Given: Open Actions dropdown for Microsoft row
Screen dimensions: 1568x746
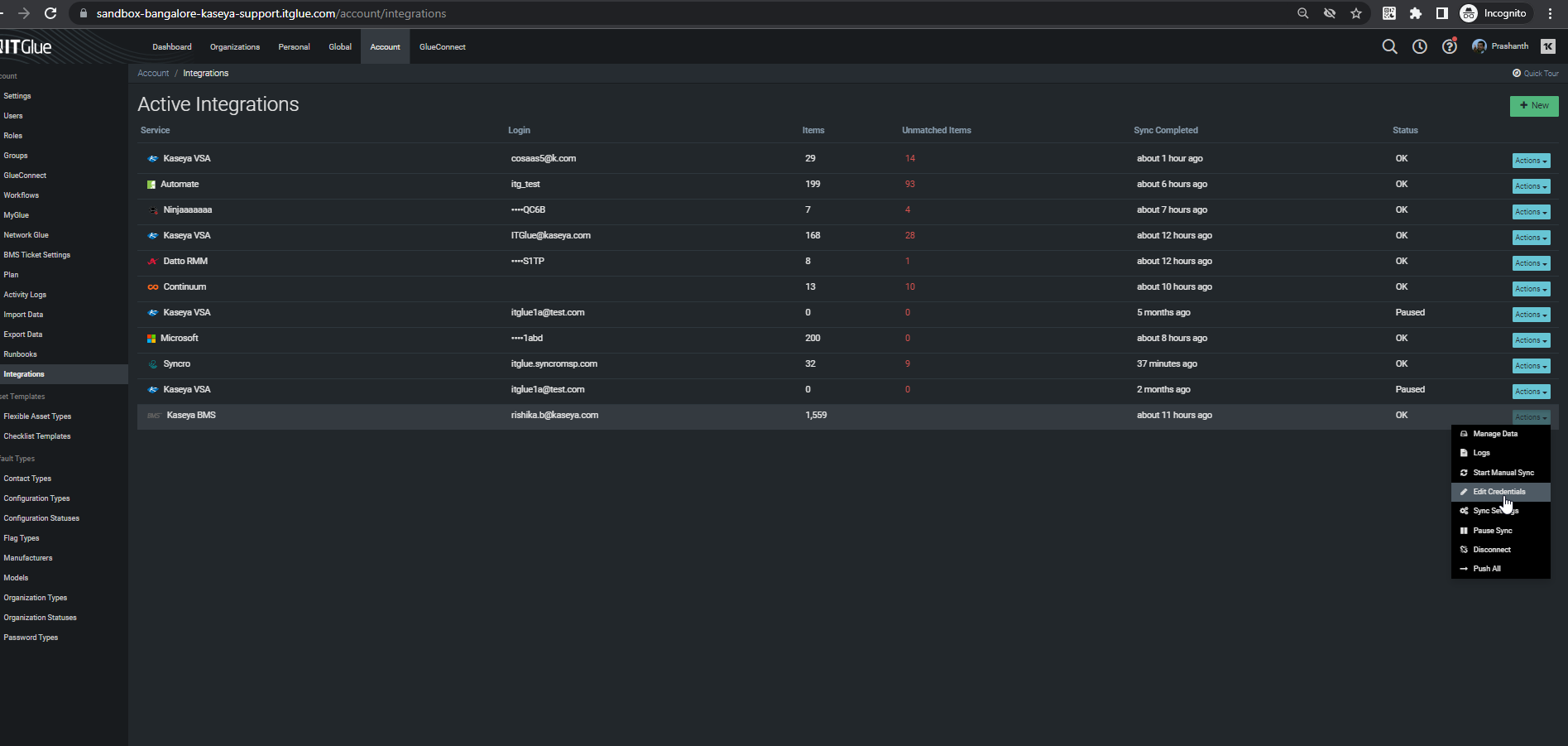Looking at the screenshot, I should [1531, 340].
